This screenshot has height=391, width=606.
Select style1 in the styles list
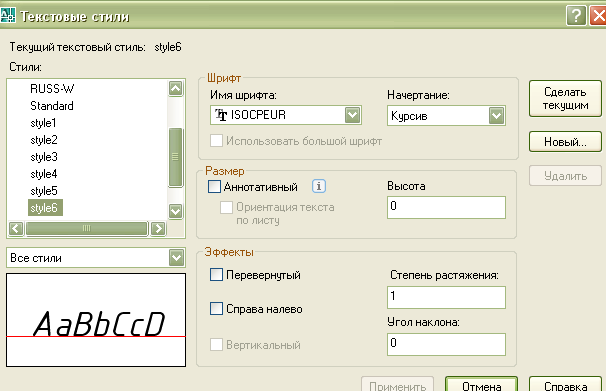click(x=43, y=123)
